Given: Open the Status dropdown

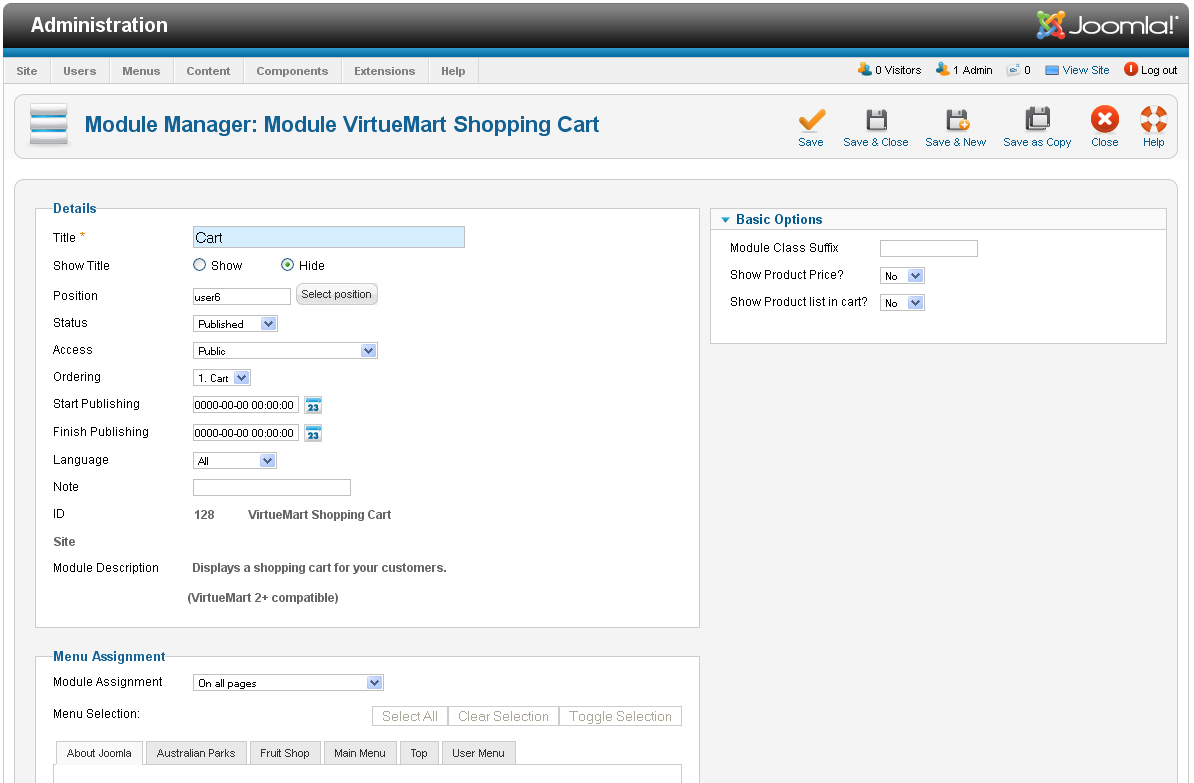Looking at the screenshot, I should [235, 324].
